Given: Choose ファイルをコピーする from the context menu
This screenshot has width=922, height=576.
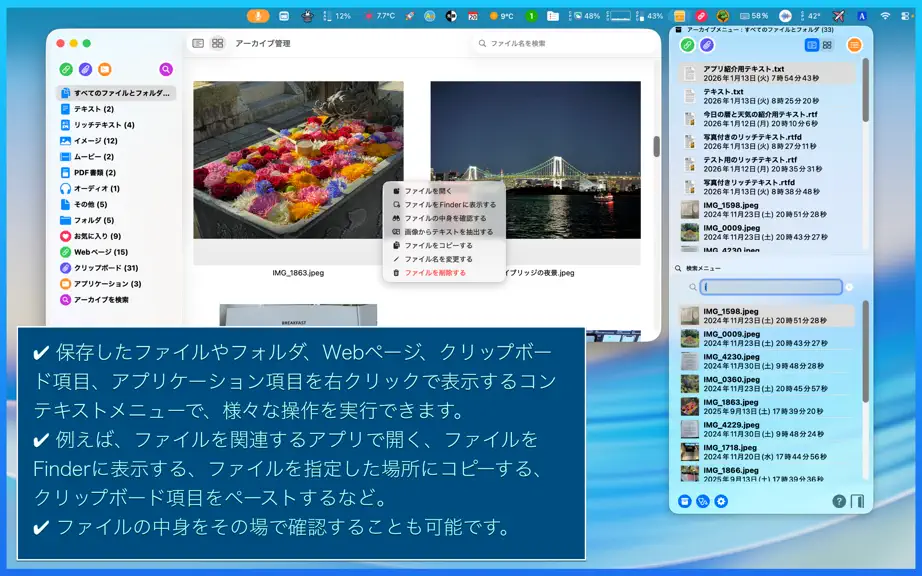Looking at the screenshot, I should [x=444, y=245].
